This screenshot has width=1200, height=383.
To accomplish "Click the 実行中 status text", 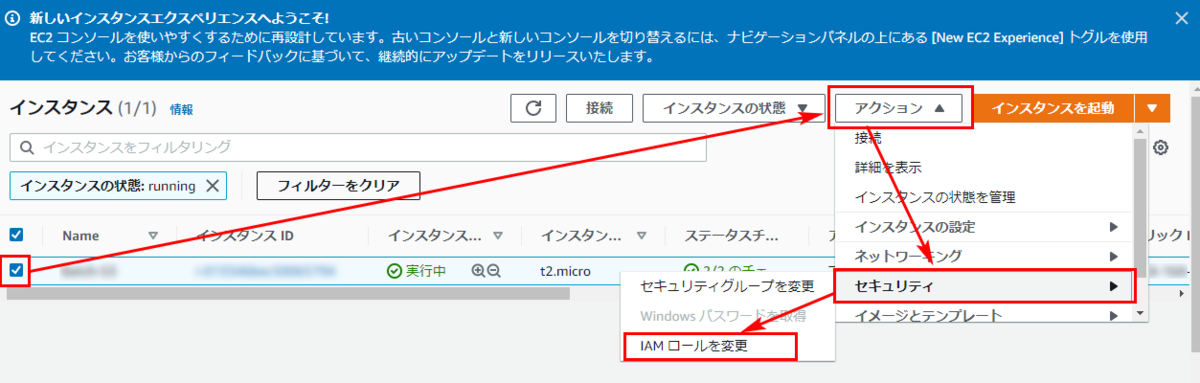I will pos(426,270).
